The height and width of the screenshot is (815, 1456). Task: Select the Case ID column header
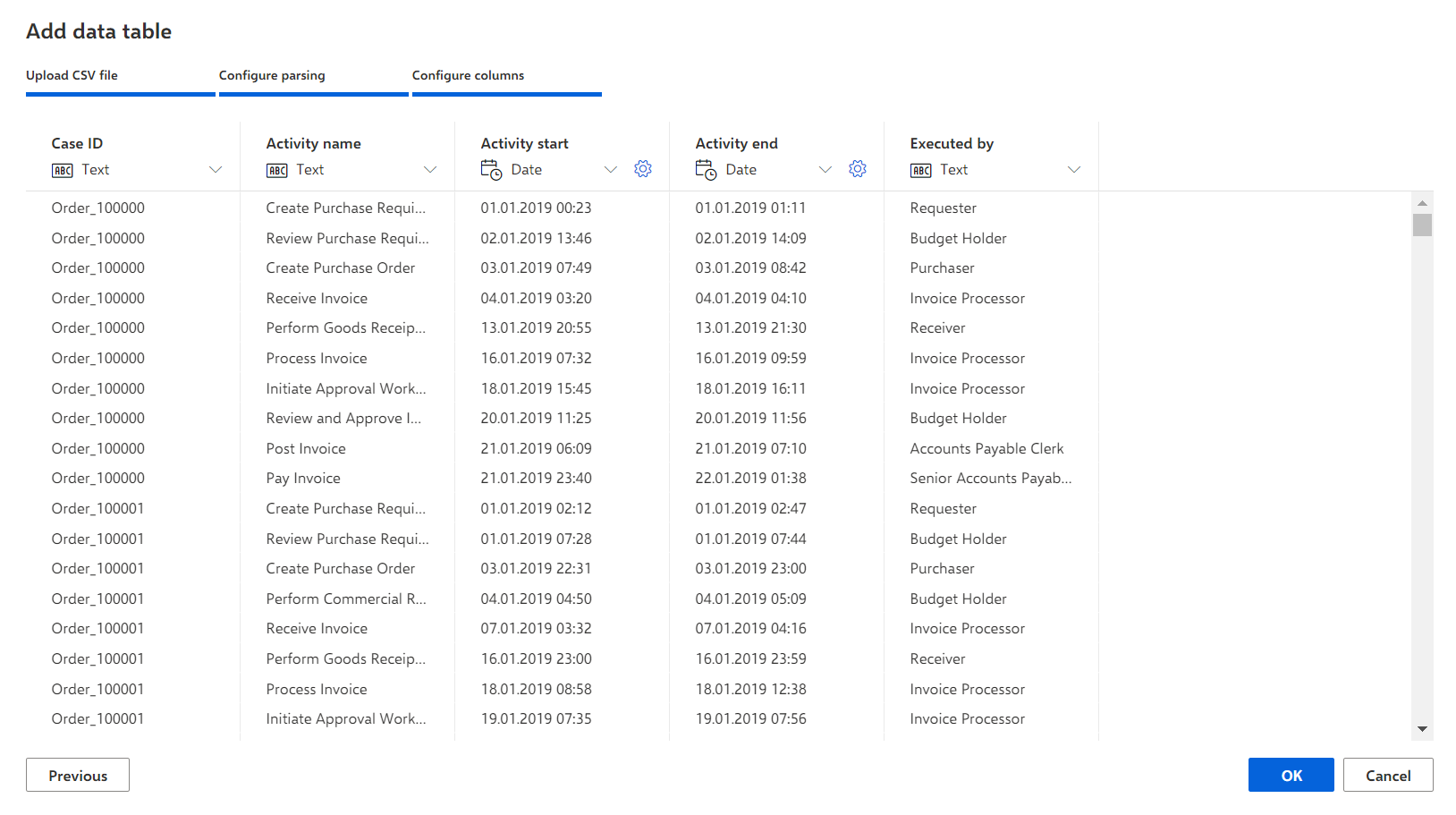click(x=77, y=143)
